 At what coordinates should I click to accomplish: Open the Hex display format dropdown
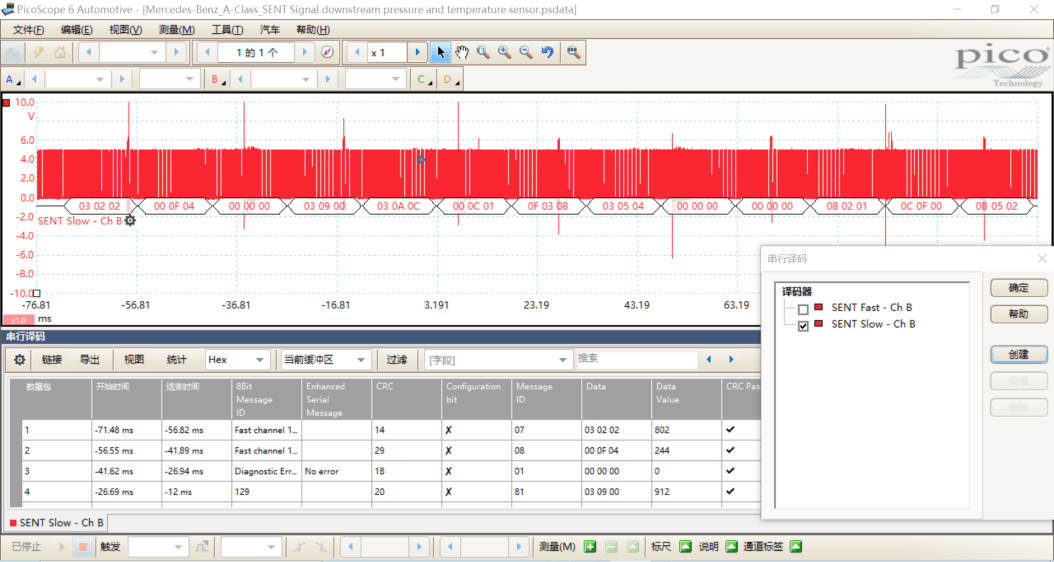click(x=238, y=360)
